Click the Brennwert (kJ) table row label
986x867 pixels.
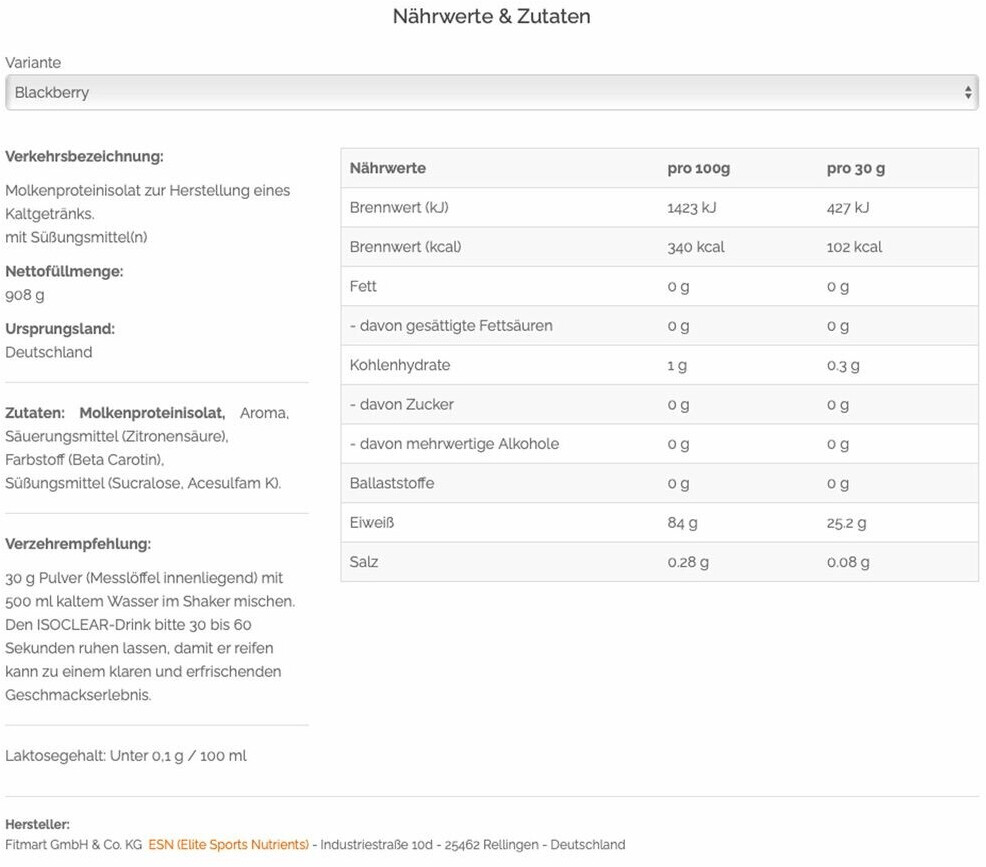click(x=399, y=208)
